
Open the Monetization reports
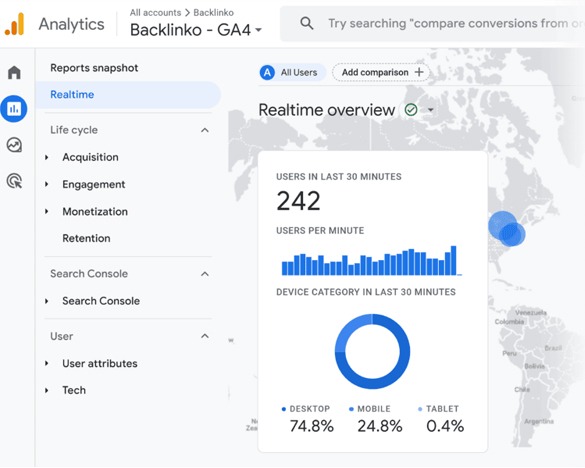[x=95, y=212]
